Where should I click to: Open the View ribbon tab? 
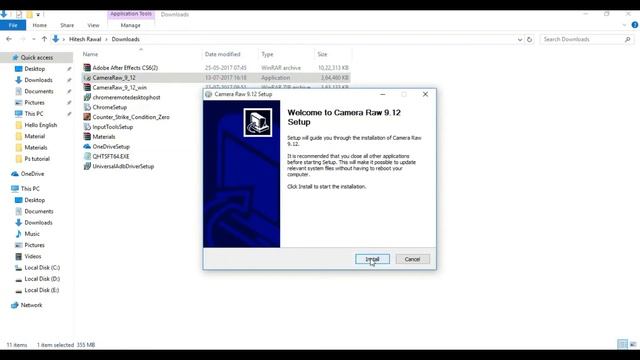pyautogui.click(x=93, y=25)
